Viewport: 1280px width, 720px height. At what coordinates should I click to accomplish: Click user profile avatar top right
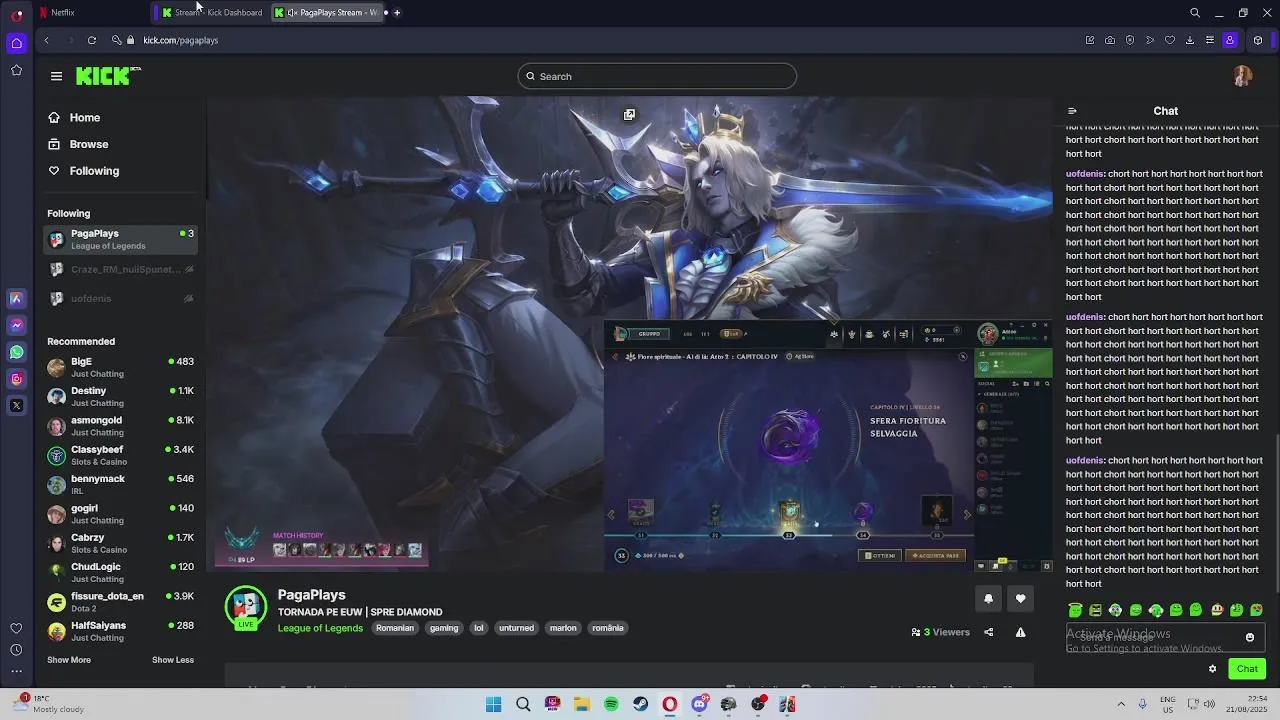[x=1242, y=76]
